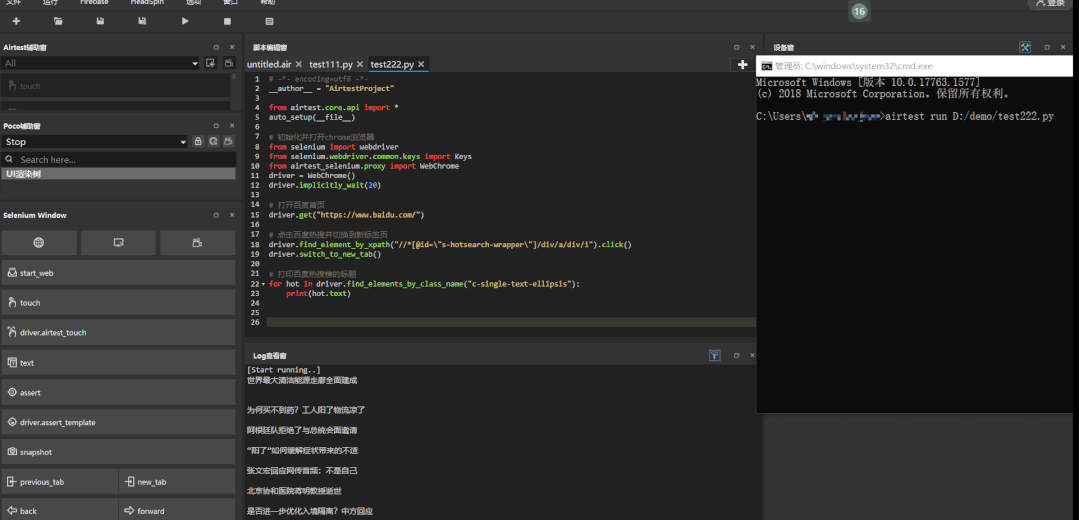Select the test222.py tab

(392, 64)
